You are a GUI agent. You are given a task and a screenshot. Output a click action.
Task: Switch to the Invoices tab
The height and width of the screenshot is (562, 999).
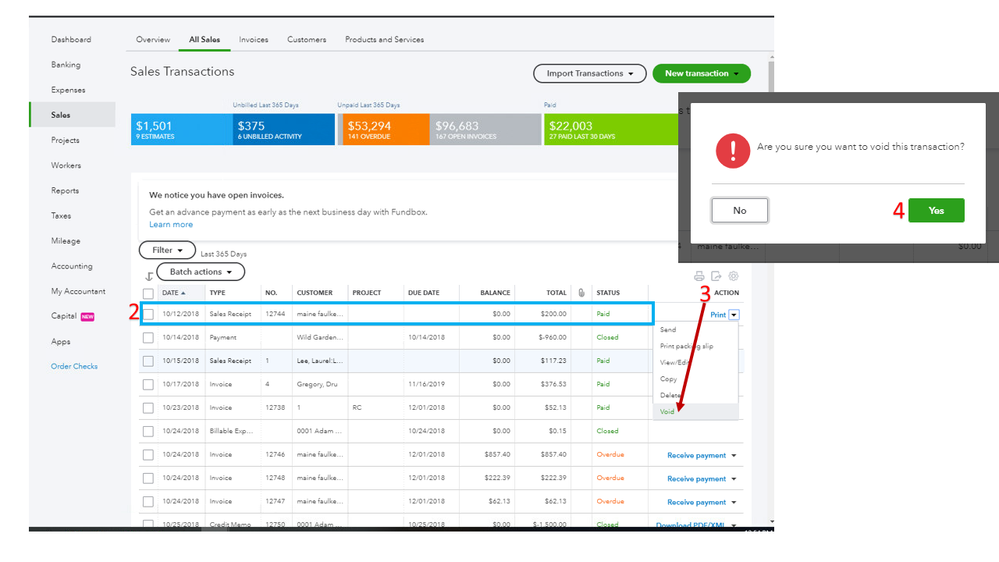point(254,40)
